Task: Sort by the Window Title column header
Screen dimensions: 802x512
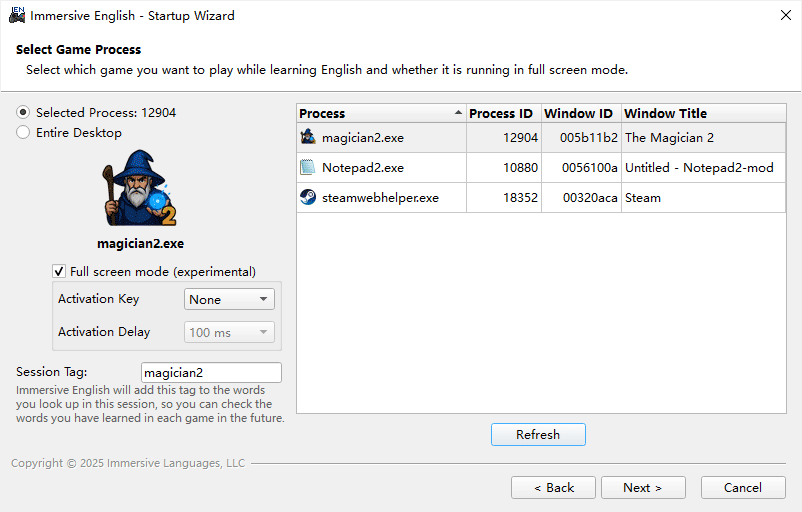Action: (704, 113)
